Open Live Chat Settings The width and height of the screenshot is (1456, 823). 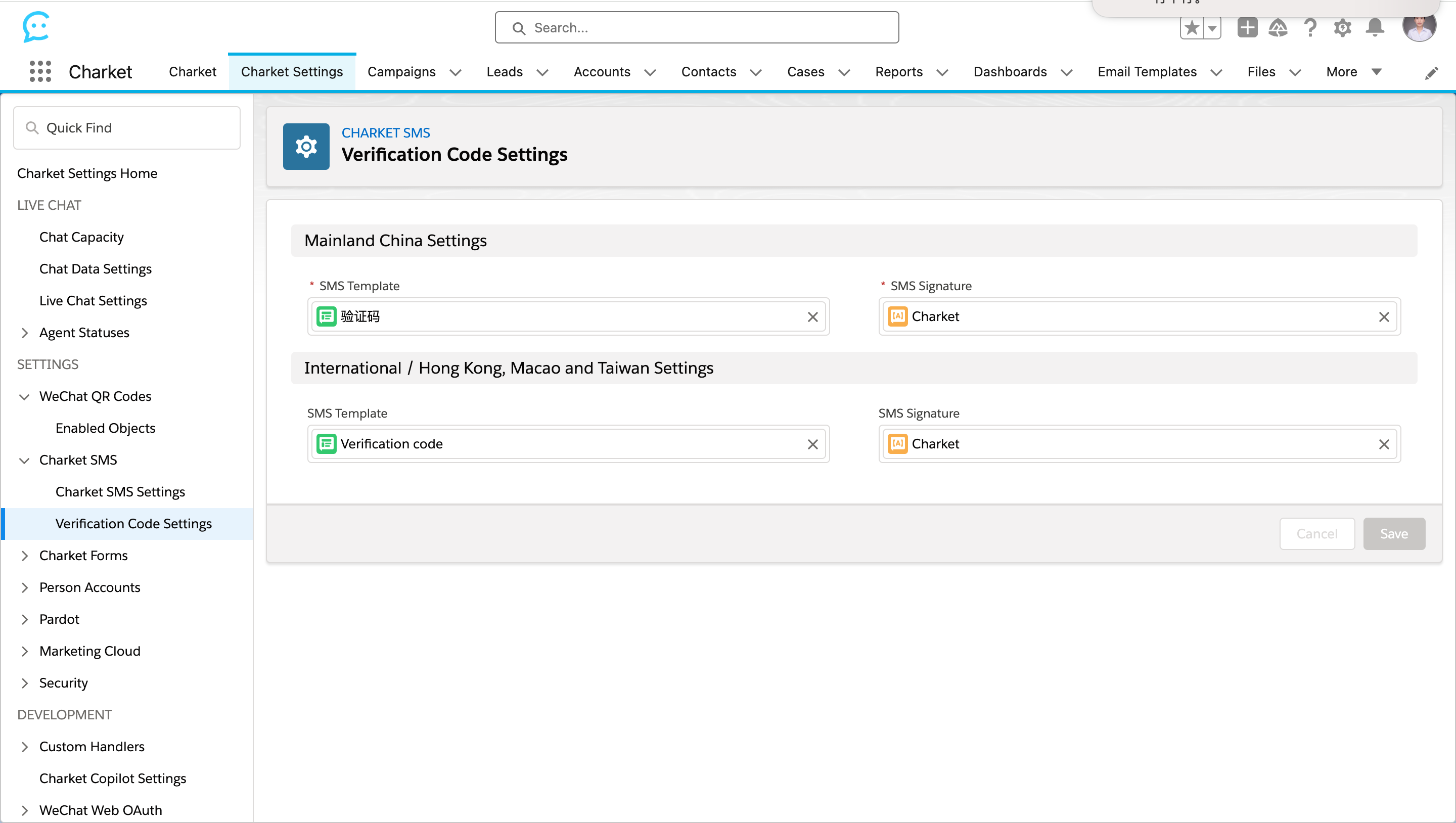tap(93, 301)
